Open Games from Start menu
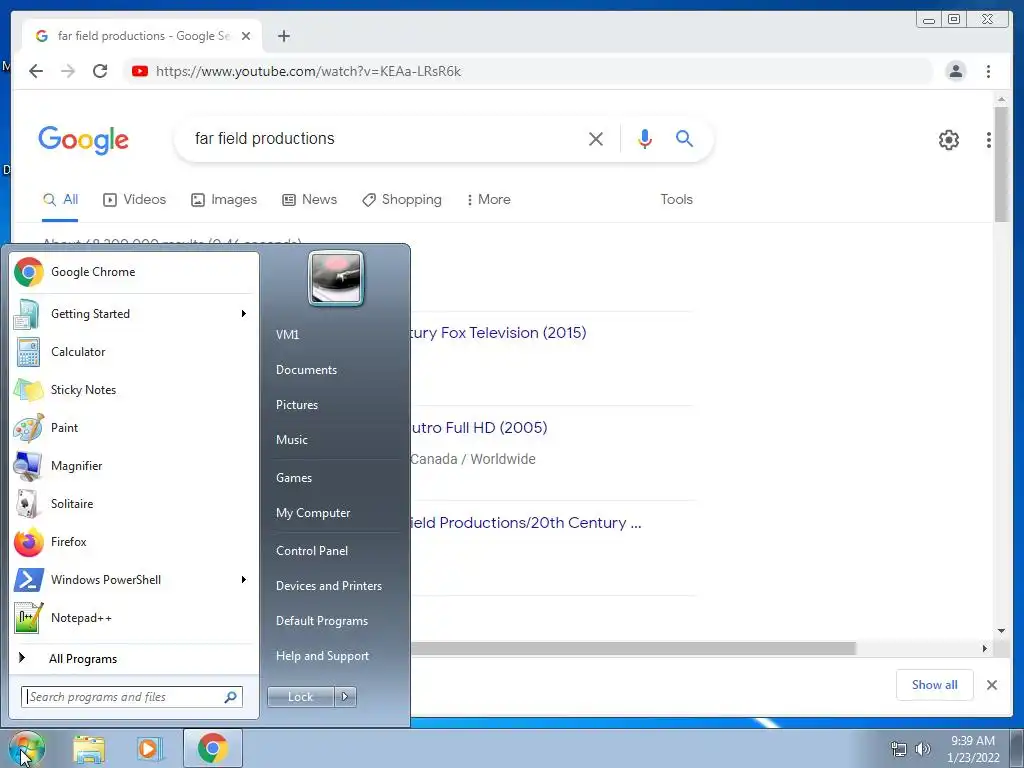1024x768 pixels. [x=294, y=477]
